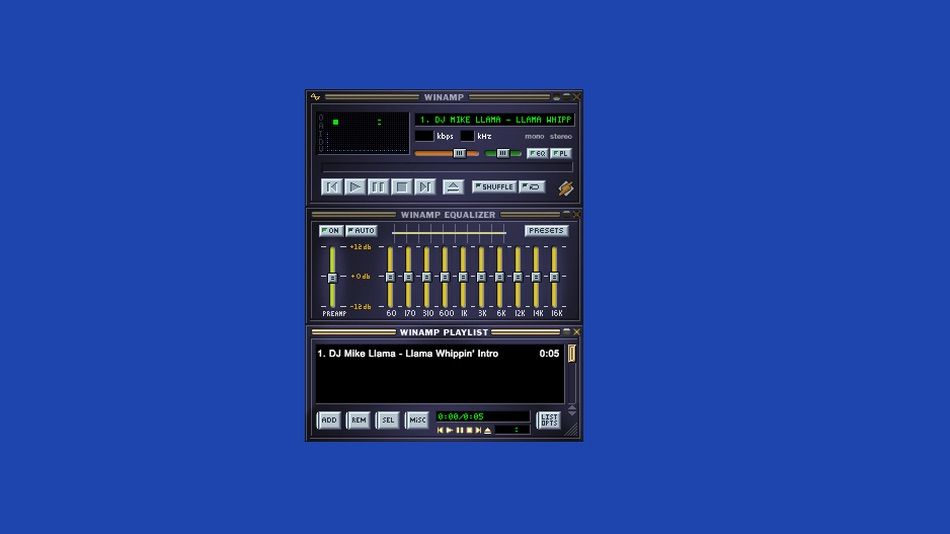Stop playback with the main Stop button

coord(401,187)
